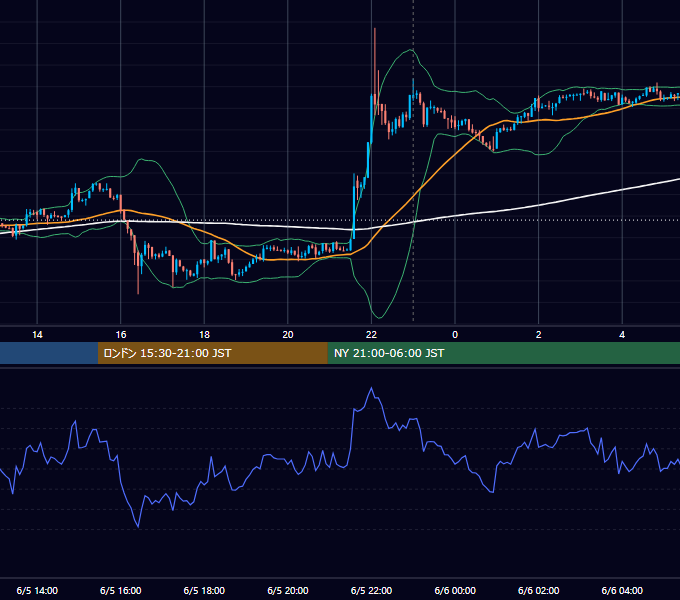This screenshot has height=600, width=680.
Task: Click the 20 hour label on upper axis
Action: [288, 335]
